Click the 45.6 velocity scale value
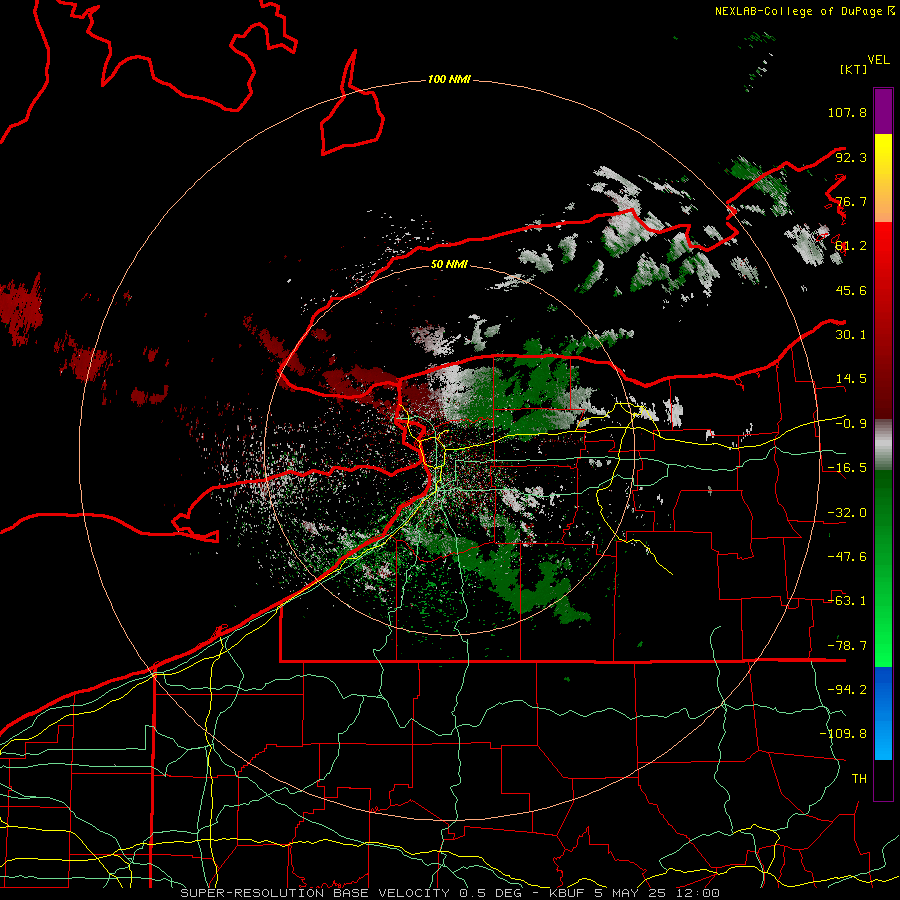The width and height of the screenshot is (900, 900). coord(851,290)
